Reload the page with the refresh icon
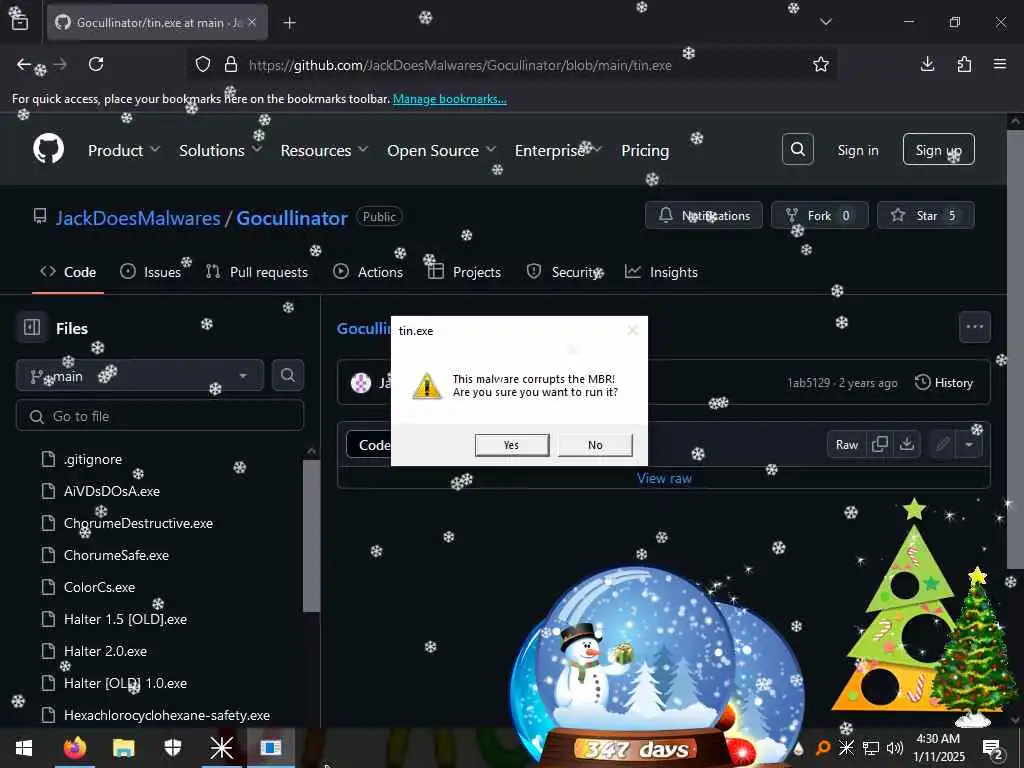This screenshot has width=1024, height=768. [x=96, y=64]
